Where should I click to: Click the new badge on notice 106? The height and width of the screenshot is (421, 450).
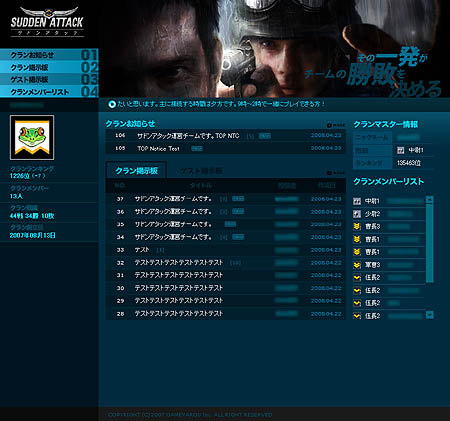pyautogui.click(x=265, y=136)
